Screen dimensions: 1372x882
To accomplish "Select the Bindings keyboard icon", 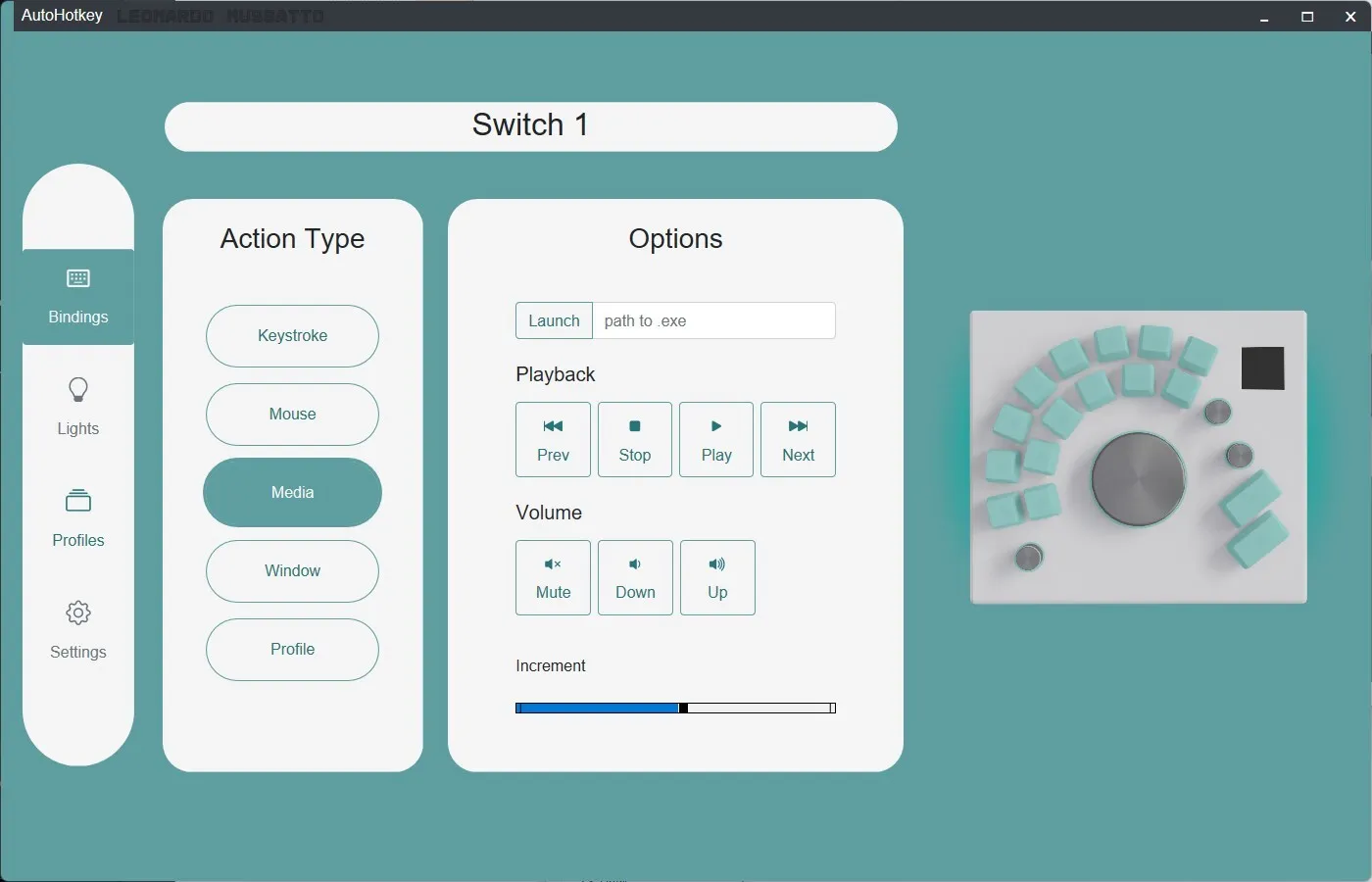I will coord(77,277).
